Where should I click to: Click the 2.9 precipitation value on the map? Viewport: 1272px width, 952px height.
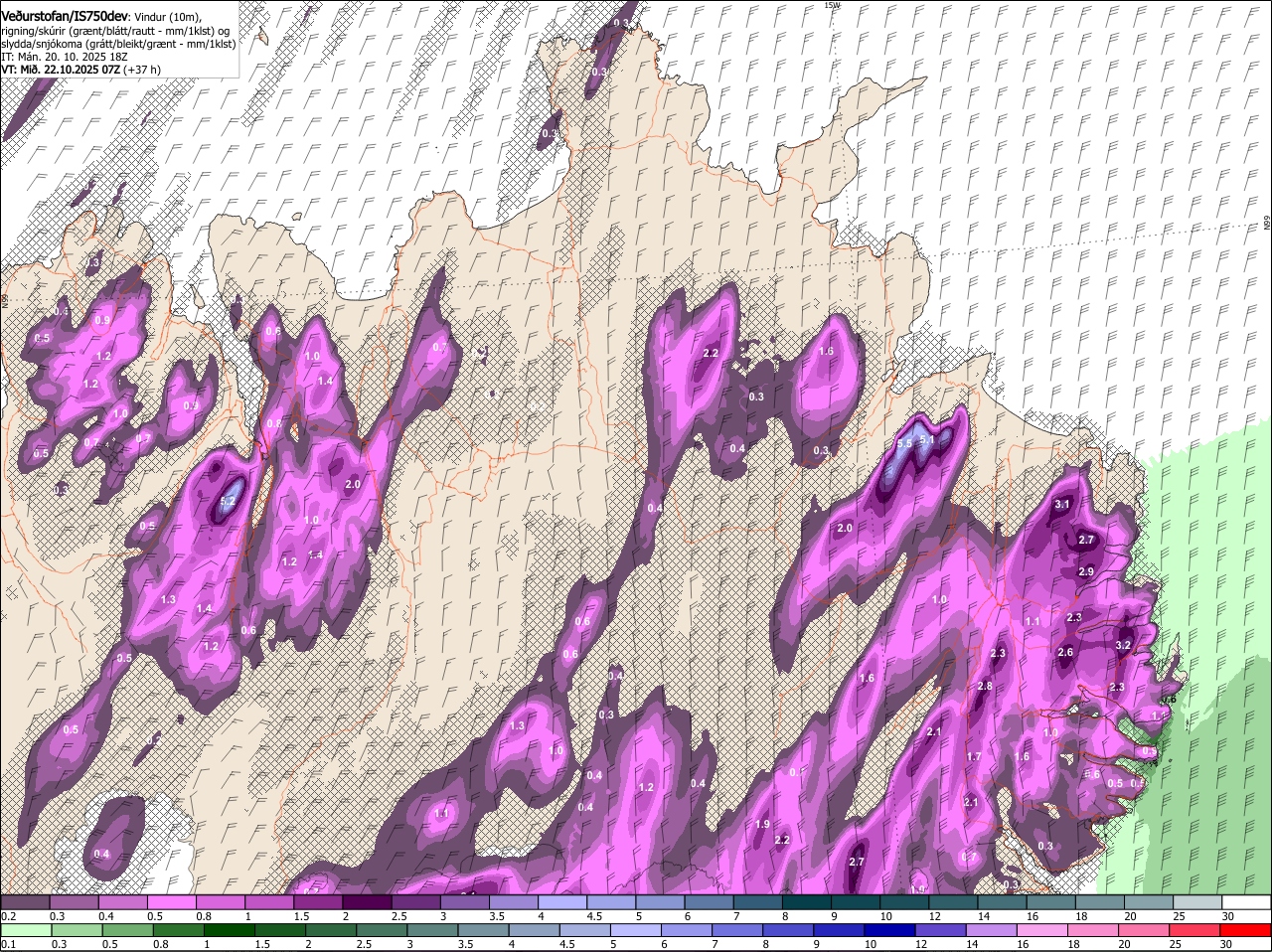pos(1085,572)
